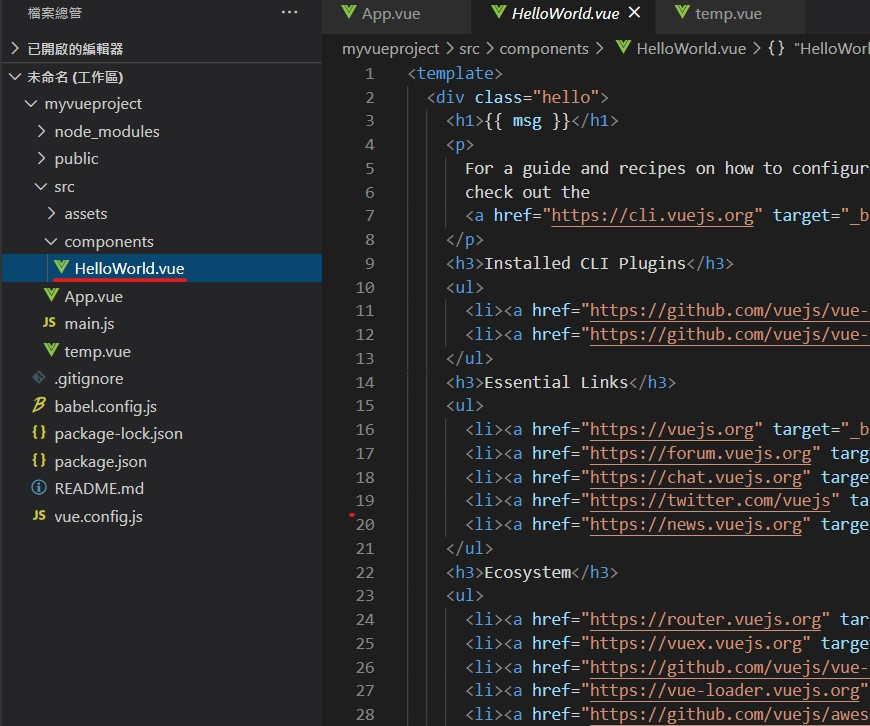The image size is (870, 726).
Task: Click JS icon beside main.js
Action: [49, 322]
